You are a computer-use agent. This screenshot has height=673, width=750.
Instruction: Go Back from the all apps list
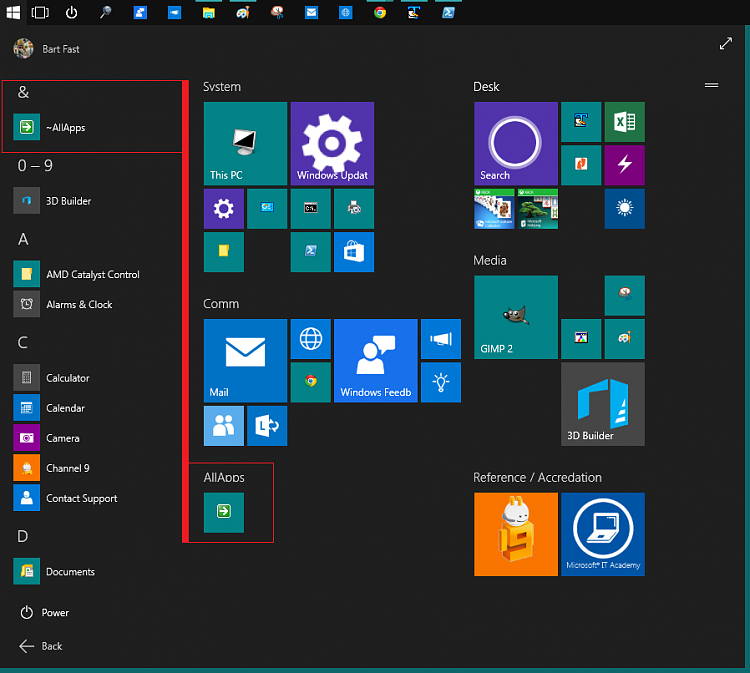pyautogui.click(x=41, y=646)
